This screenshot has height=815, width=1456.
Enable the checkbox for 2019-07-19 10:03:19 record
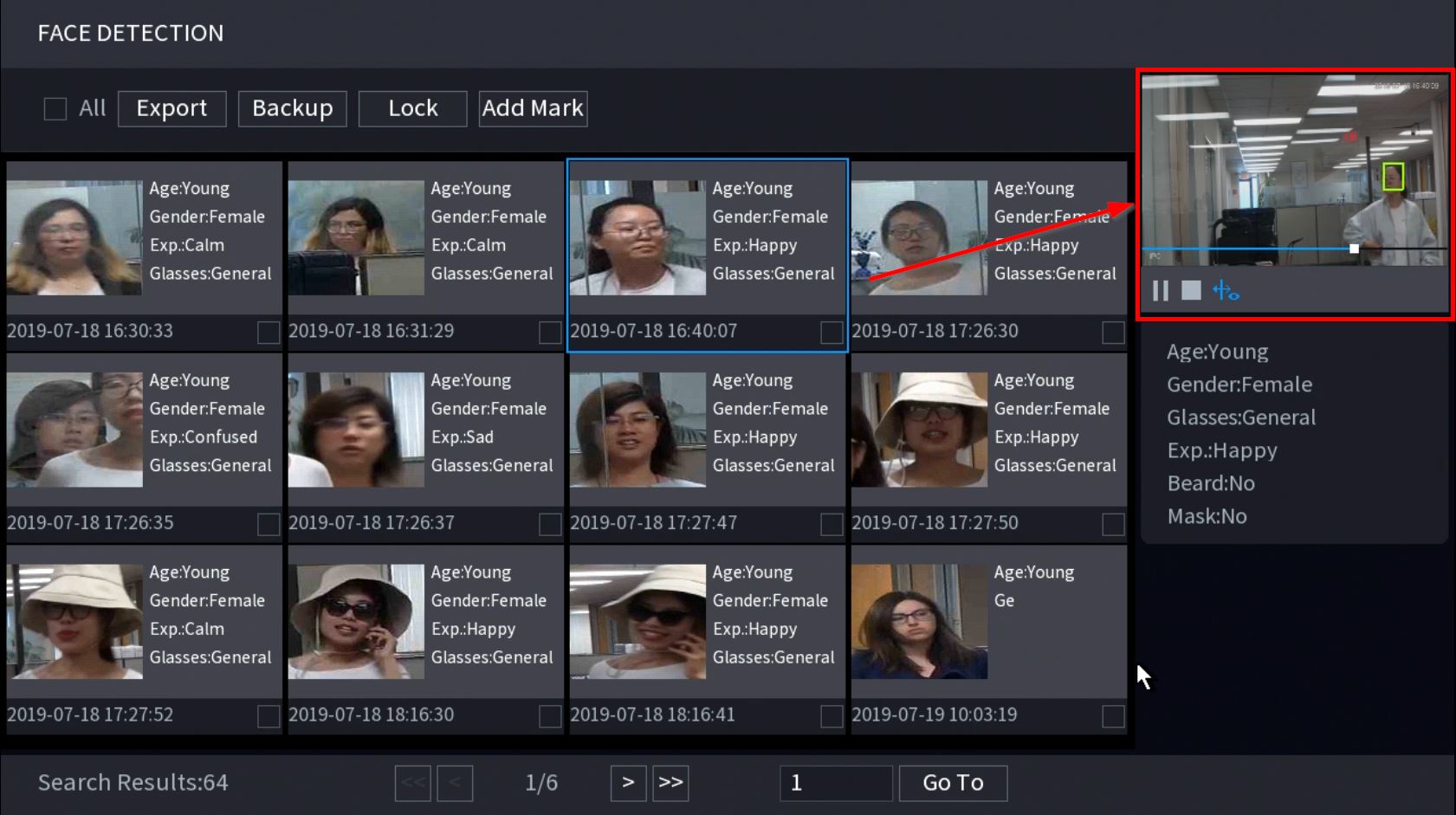pos(1113,716)
